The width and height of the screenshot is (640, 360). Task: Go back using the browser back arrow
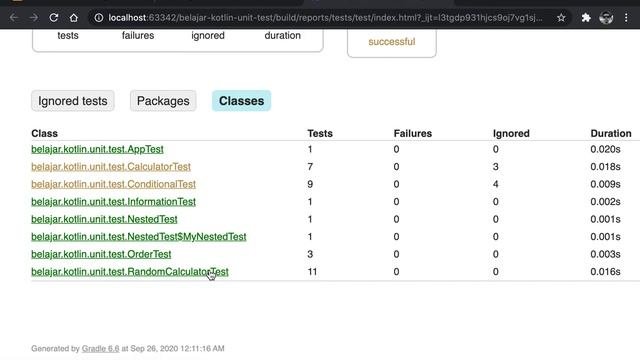[14, 18]
